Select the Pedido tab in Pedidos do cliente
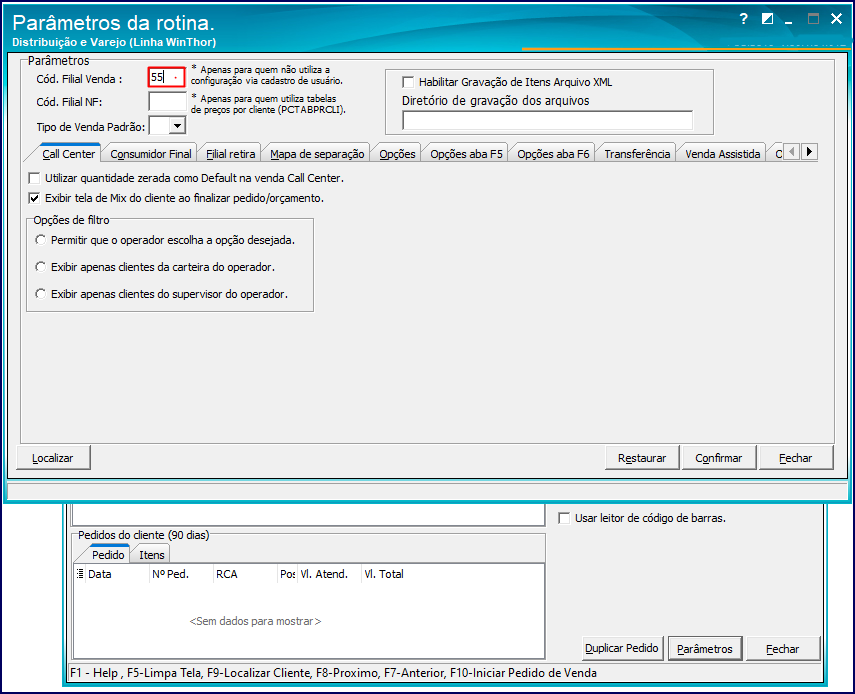The width and height of the screenshot is (855, 694). pos(108,554)
